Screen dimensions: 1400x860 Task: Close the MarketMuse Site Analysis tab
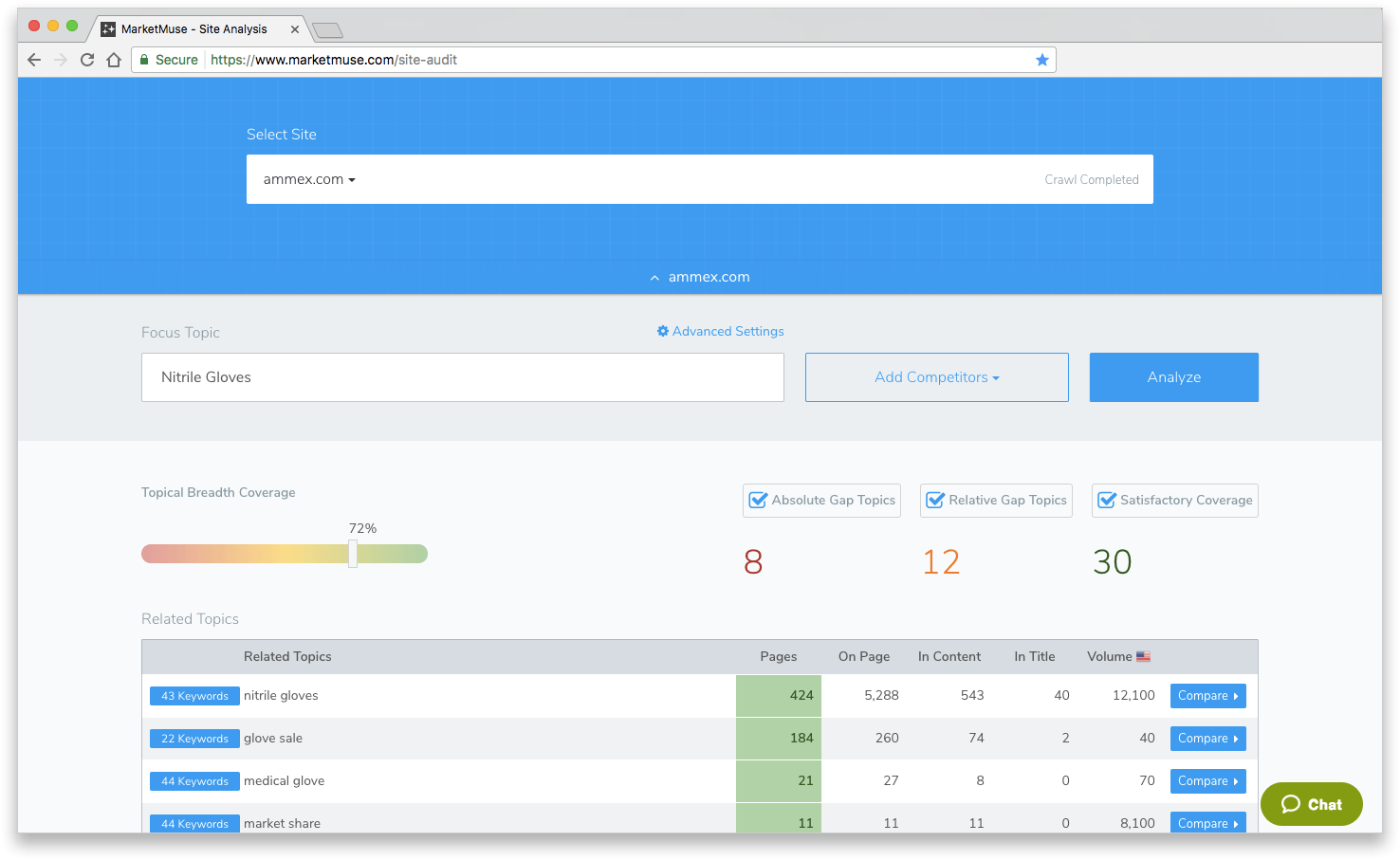tap(295, 29)
